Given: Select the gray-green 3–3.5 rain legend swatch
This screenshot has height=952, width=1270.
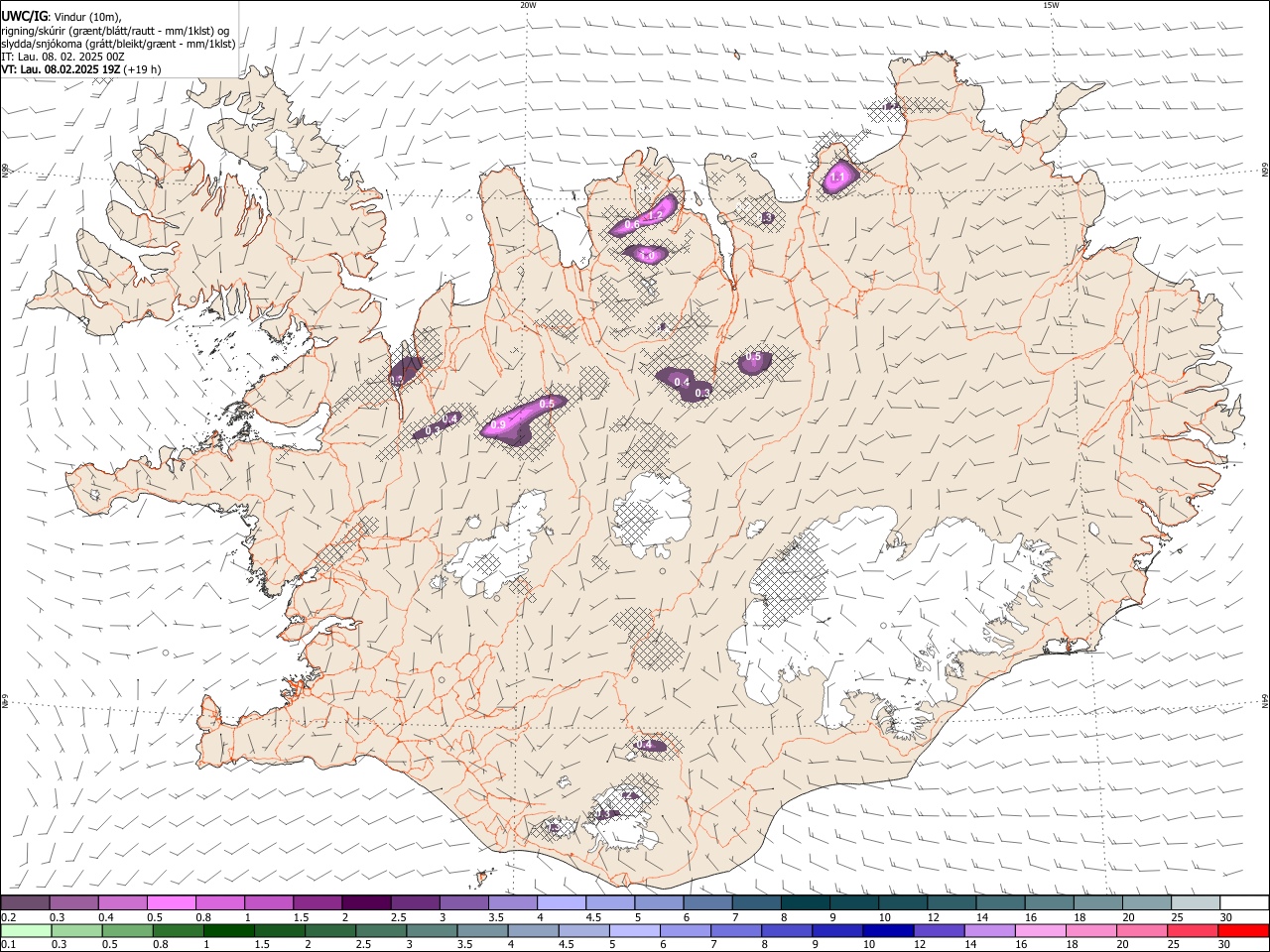Looking at the screenshot, I should point(434,931).
